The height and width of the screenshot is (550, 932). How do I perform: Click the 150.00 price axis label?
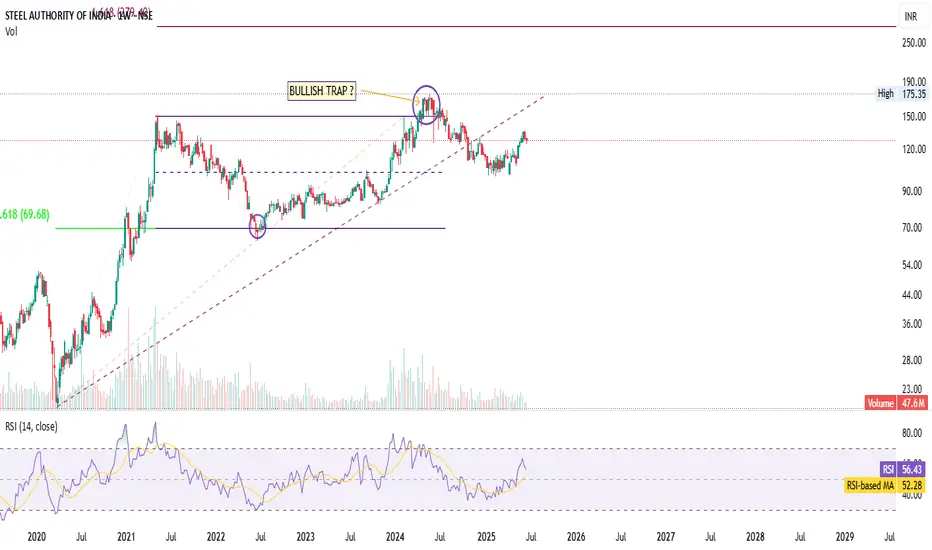[914, 117]
